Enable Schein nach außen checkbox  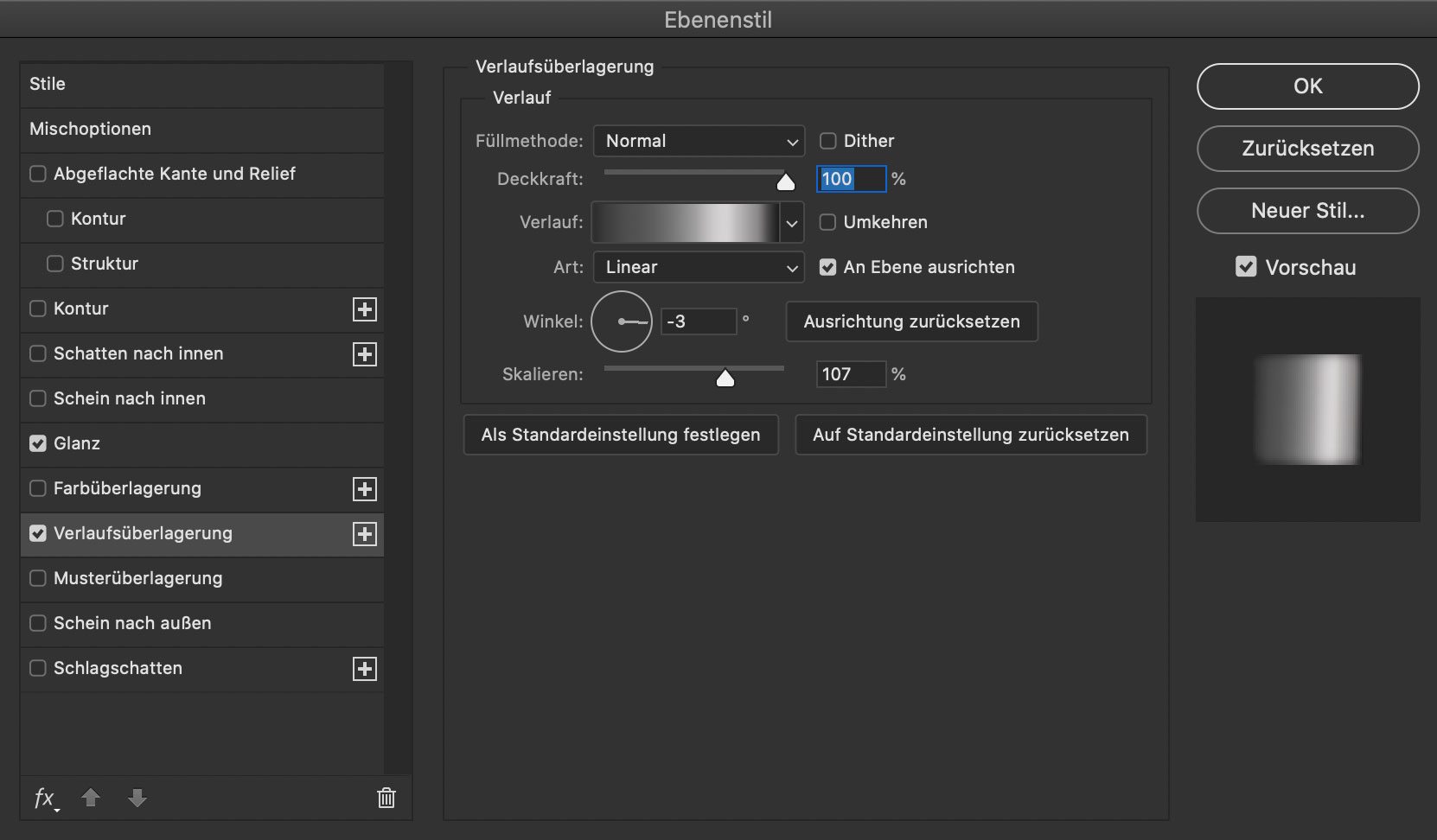(x=38, y=623)
